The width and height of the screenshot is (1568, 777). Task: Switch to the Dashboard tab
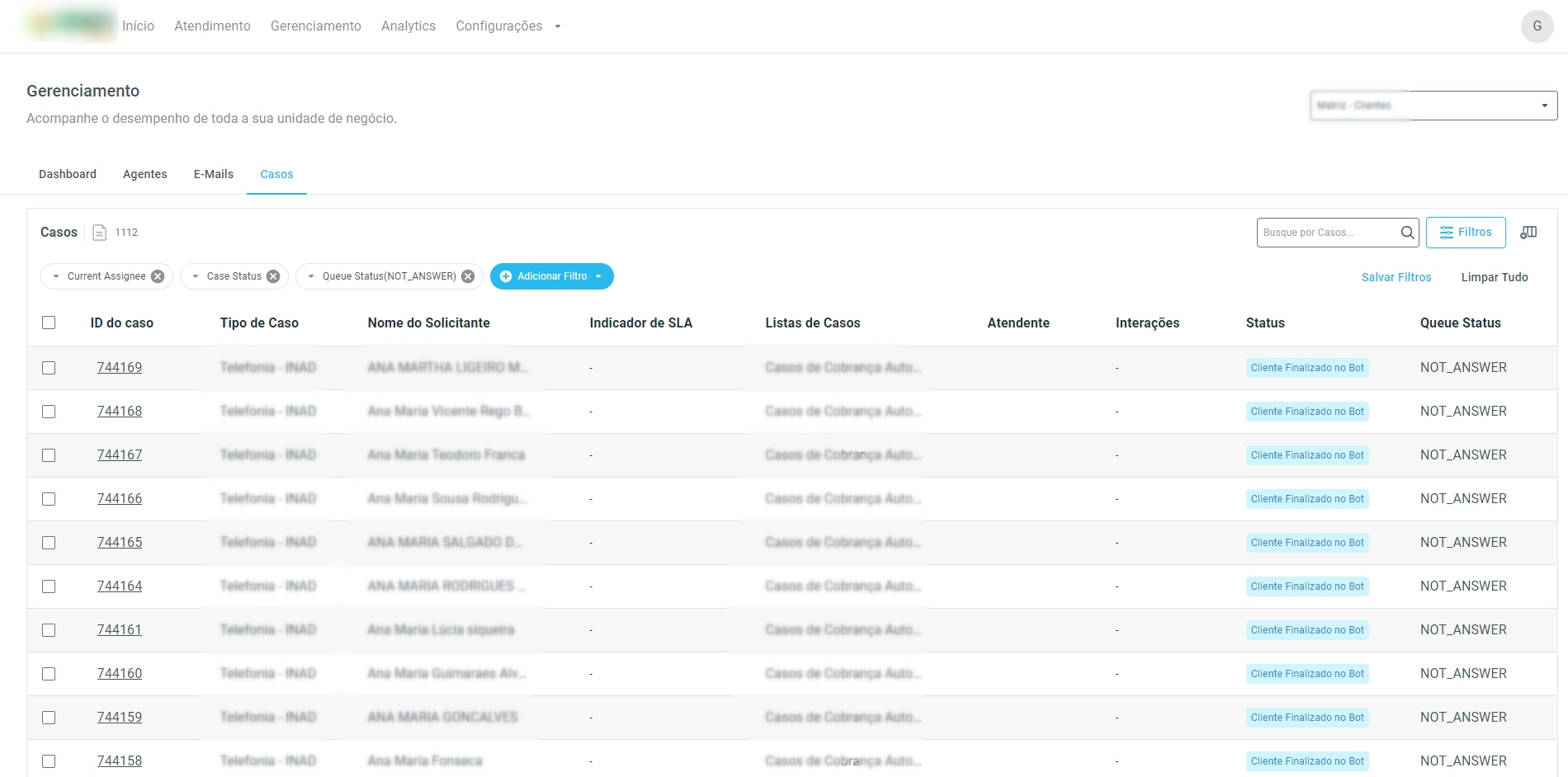pos(68,174)
